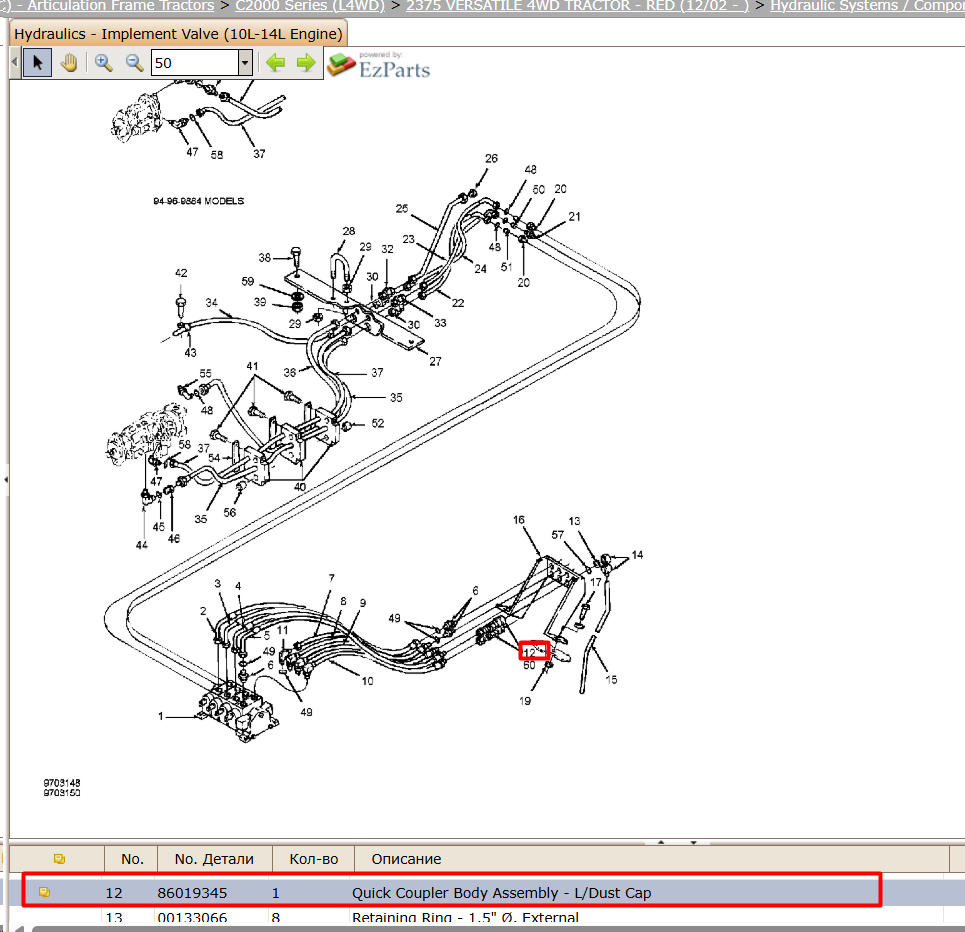
Task: Sort by the Кол-во column header
Action: 313,859
